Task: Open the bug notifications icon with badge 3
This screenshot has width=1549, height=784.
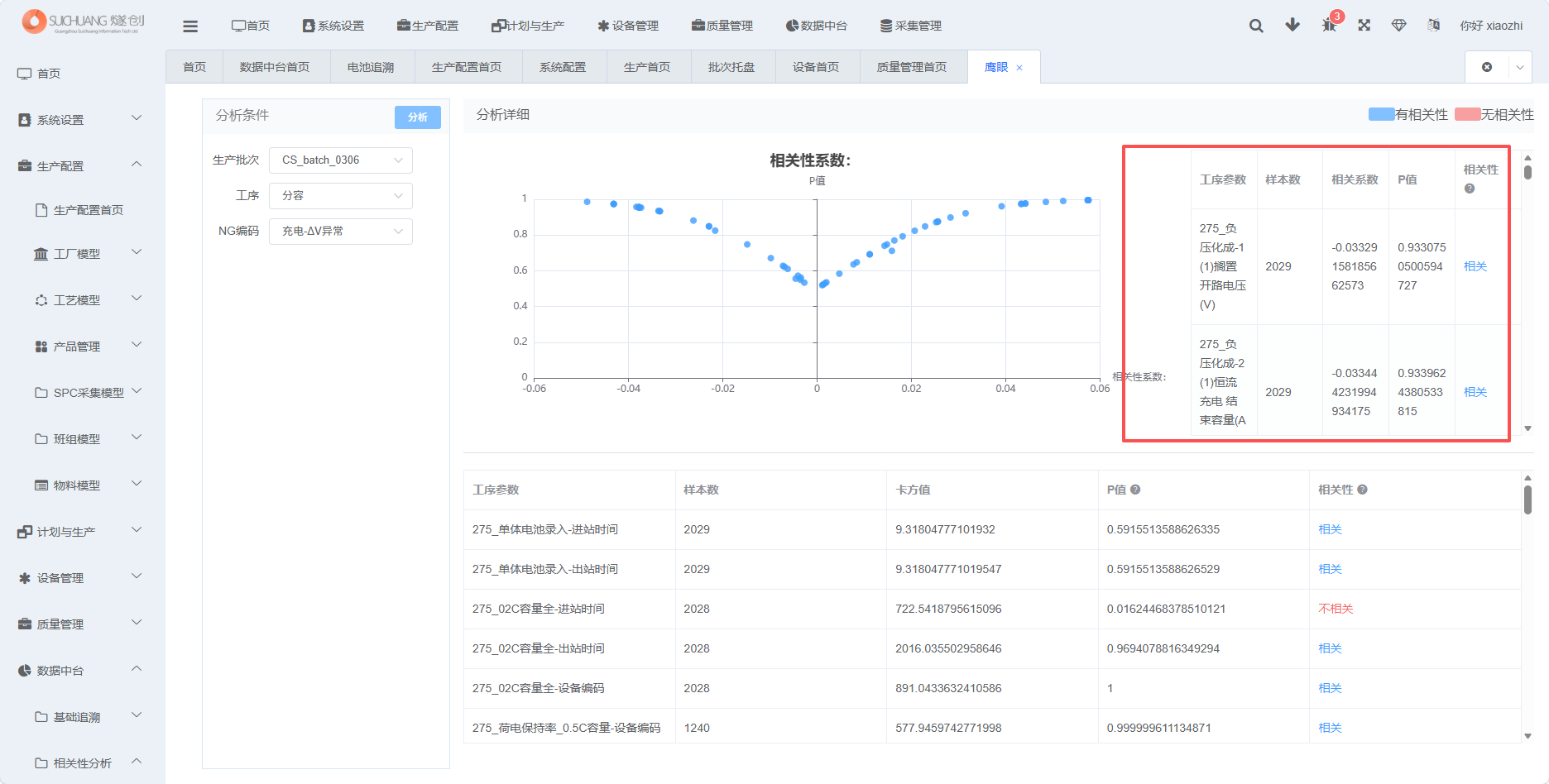Action: (x=1329, y=26)
